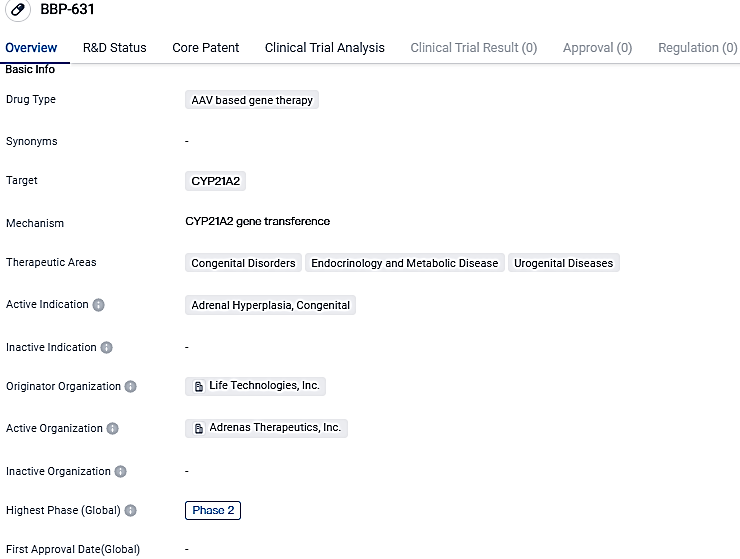The image size is (740, 559).
Task: Click info icon beside Inactive Organization
Action: pos(121,472)
